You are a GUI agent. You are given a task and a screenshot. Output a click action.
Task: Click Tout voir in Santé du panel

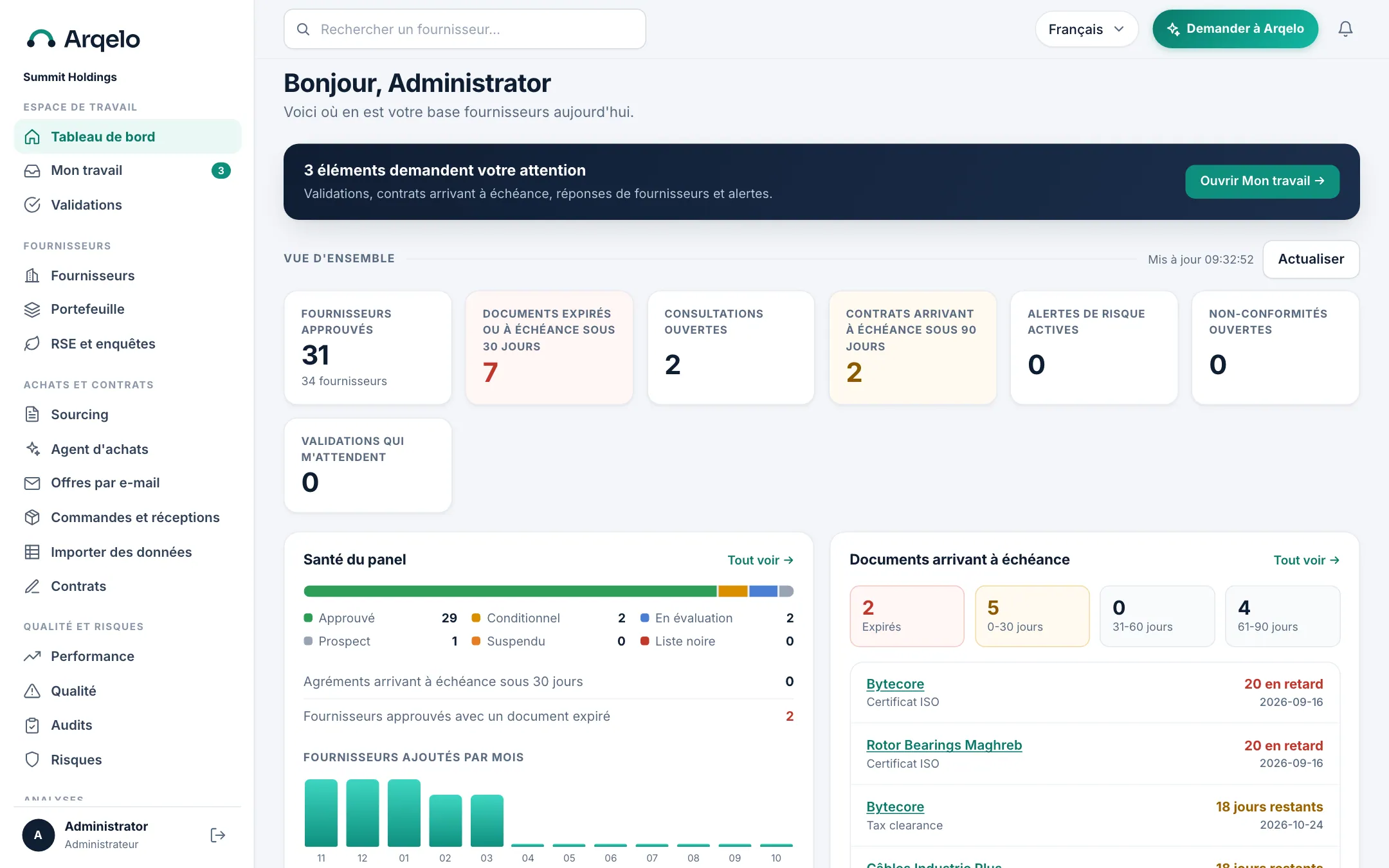[760, 560]
